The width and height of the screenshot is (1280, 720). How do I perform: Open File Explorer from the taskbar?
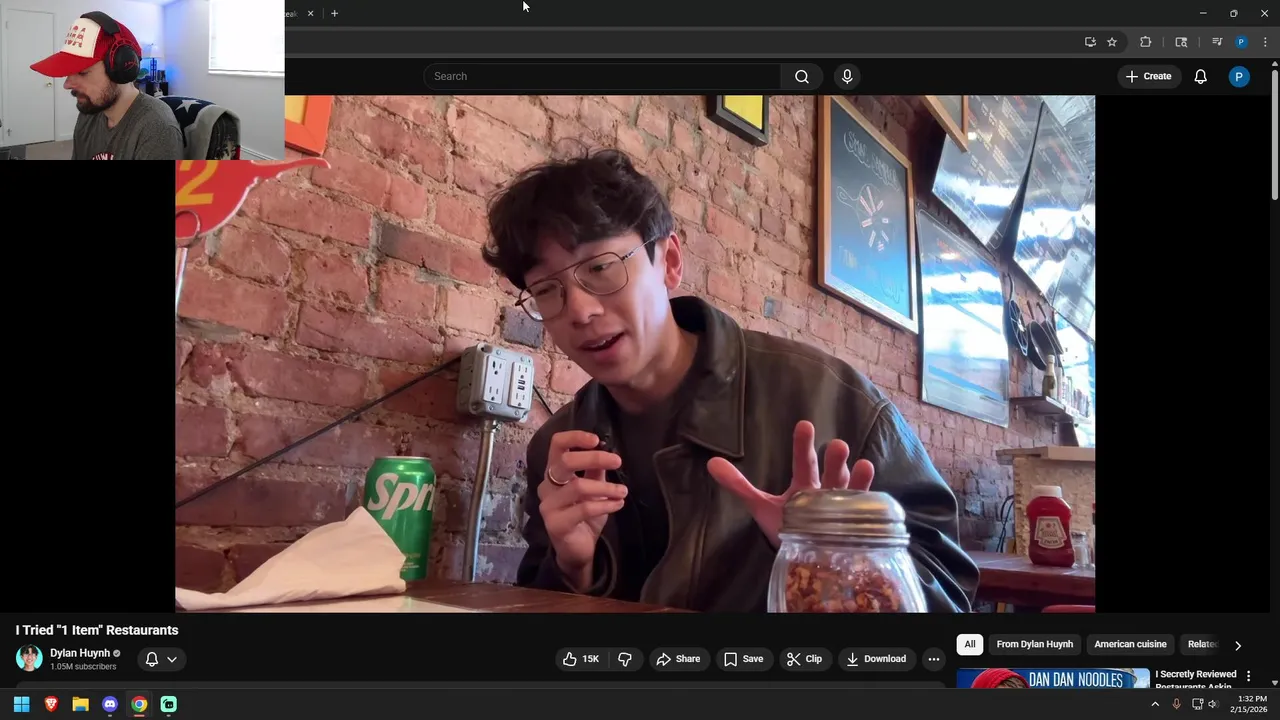(80, 704)
